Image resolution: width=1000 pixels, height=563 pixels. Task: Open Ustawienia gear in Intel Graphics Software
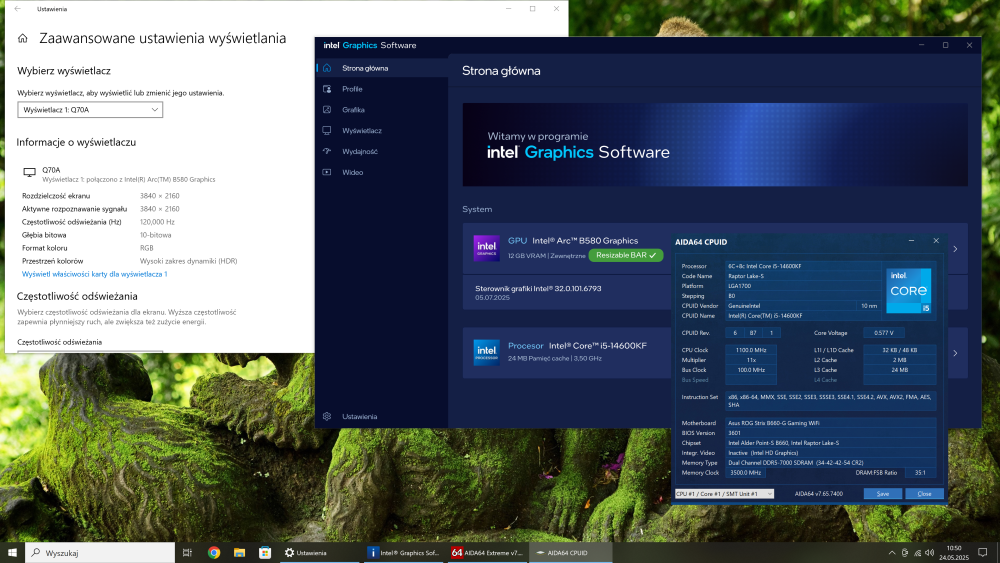(327, 416)
